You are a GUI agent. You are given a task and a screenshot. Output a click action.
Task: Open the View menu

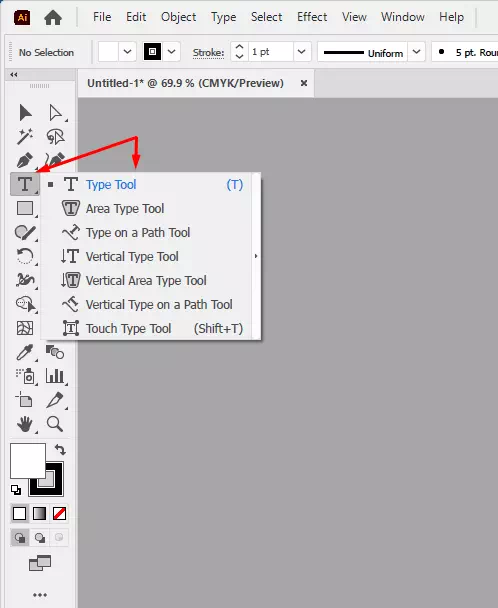click(x=354, y=17)
